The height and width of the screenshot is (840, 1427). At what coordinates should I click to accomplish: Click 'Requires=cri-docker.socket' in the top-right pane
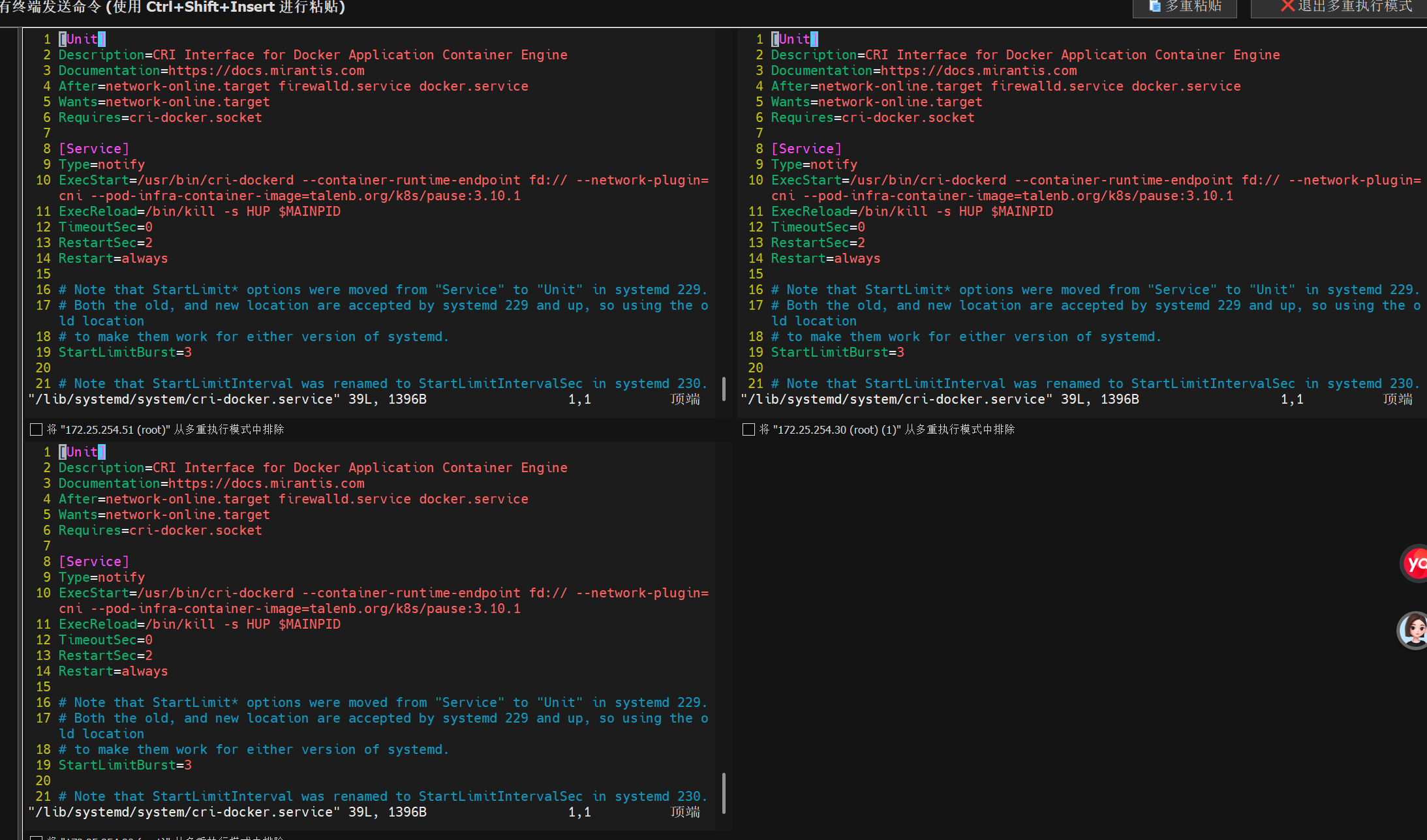pyautogui.click(x=873, y=117)
